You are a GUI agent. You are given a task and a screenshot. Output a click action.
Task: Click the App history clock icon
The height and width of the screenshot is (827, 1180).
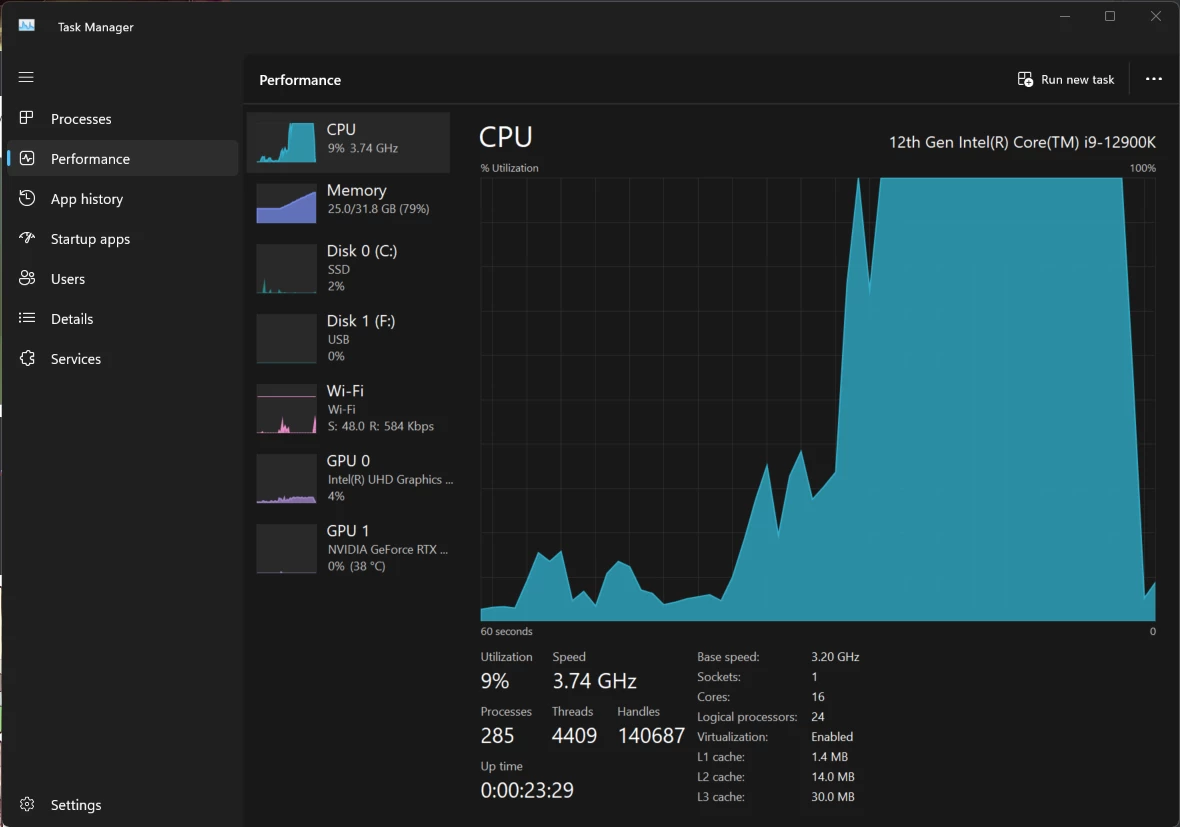(27, 198)
